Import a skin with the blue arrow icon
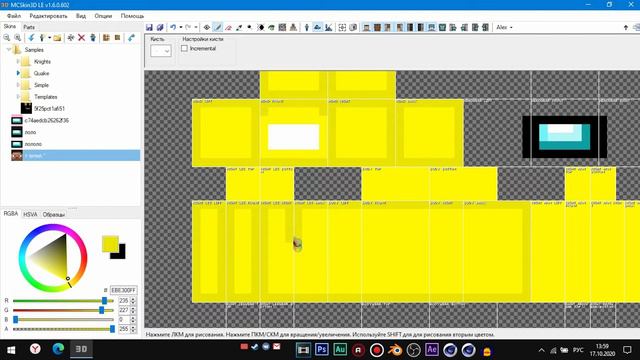640x360 pixels. pos(31,38)
